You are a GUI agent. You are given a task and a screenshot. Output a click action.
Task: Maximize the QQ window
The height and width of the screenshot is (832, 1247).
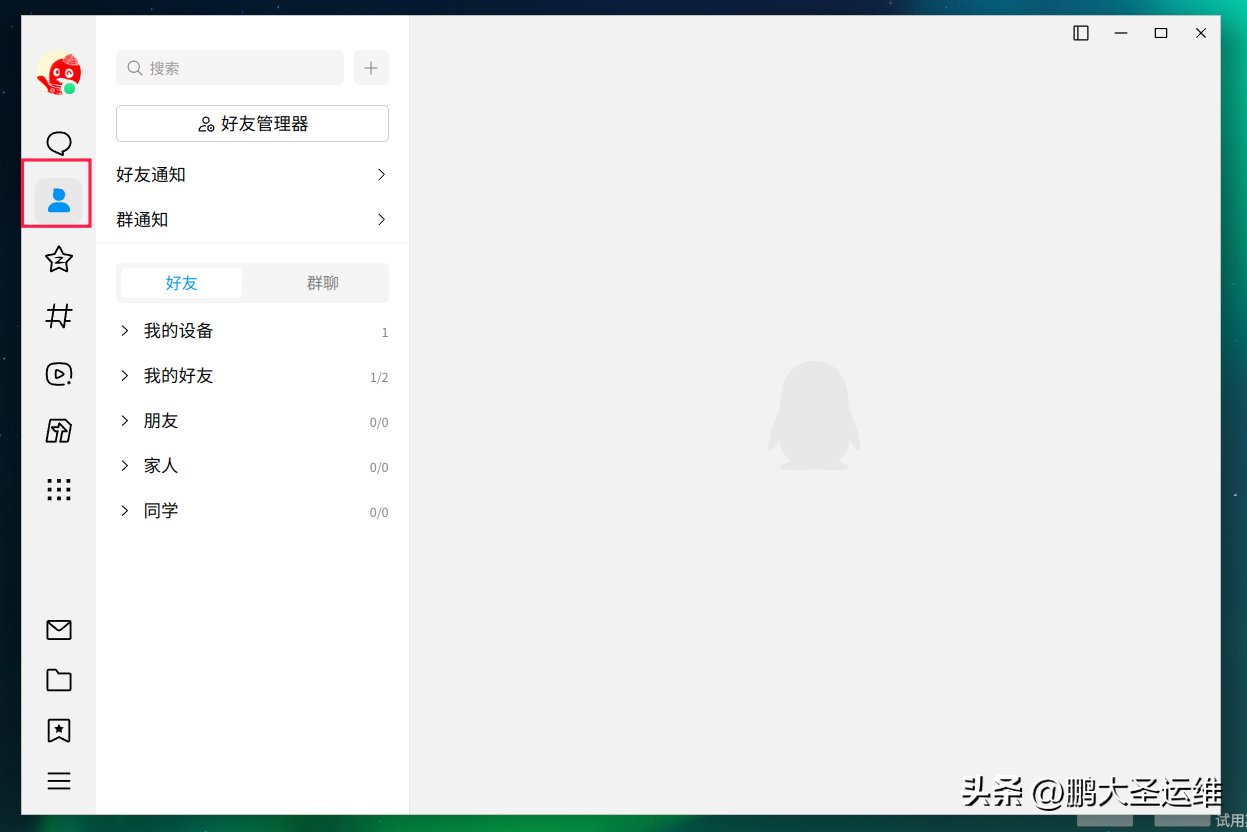[1161, 33]
